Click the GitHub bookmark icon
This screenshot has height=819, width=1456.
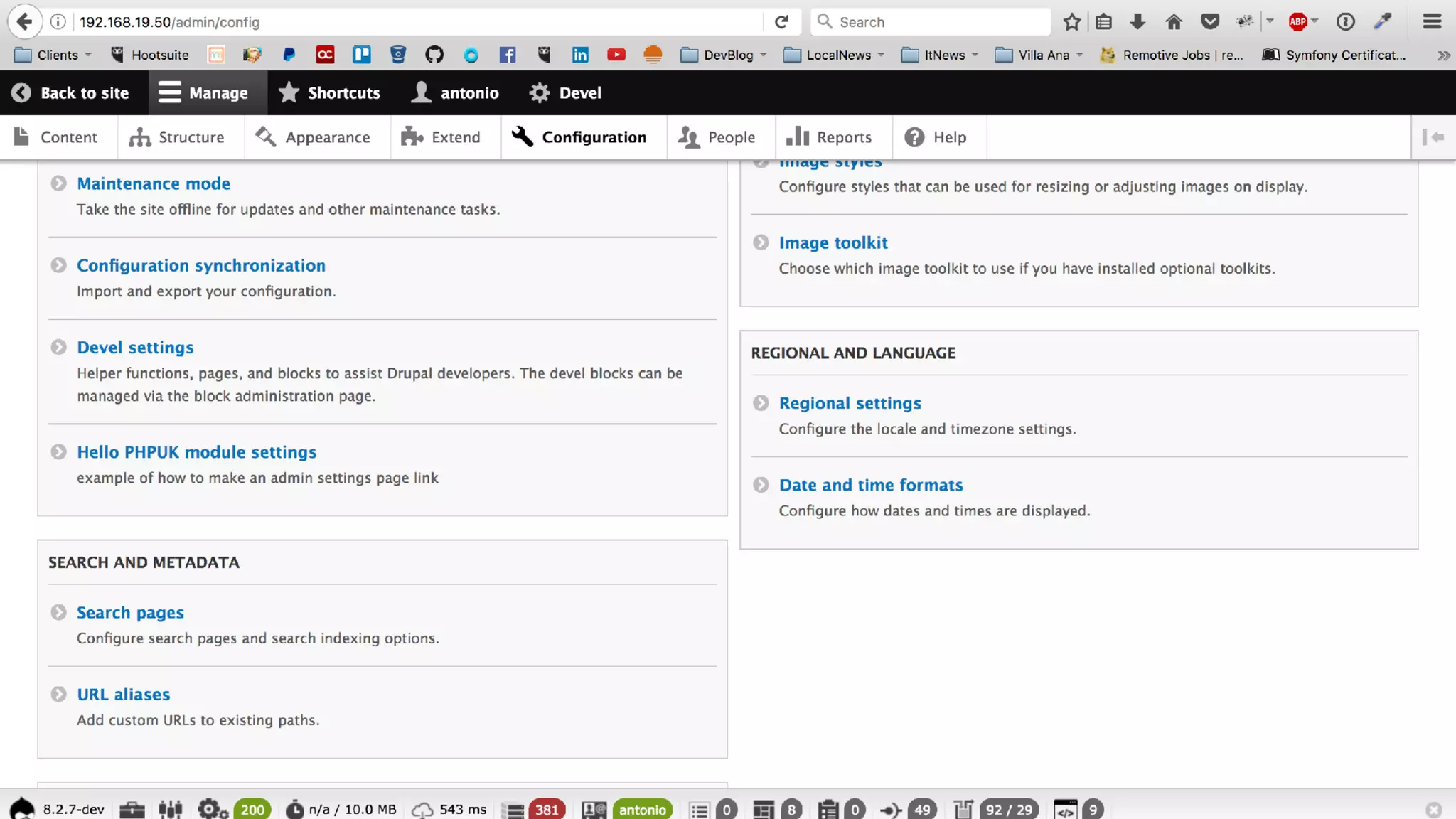tap(434, 55)
